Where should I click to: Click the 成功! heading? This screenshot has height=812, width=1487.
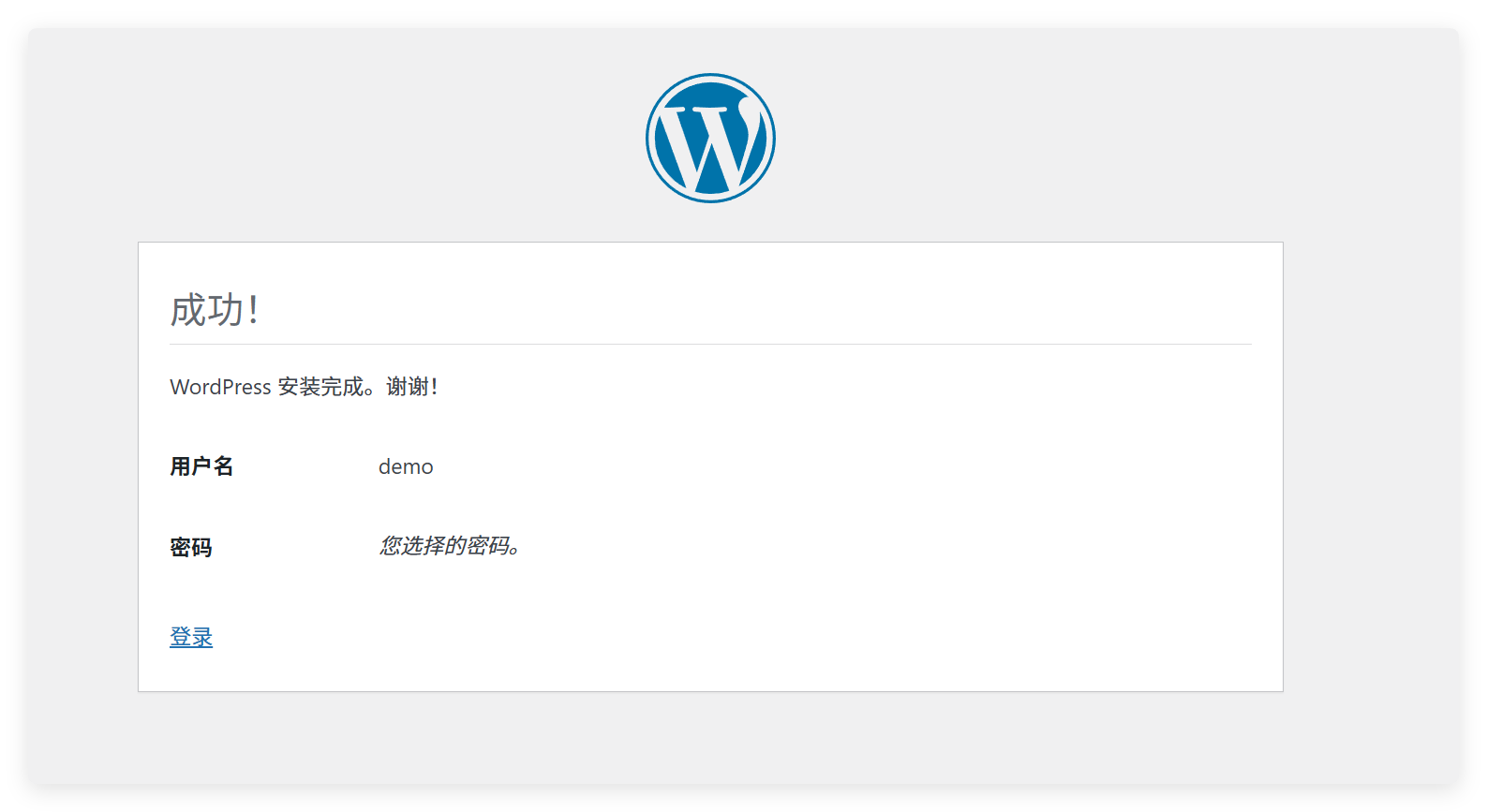pyautogui.click(x=214, y=310)
